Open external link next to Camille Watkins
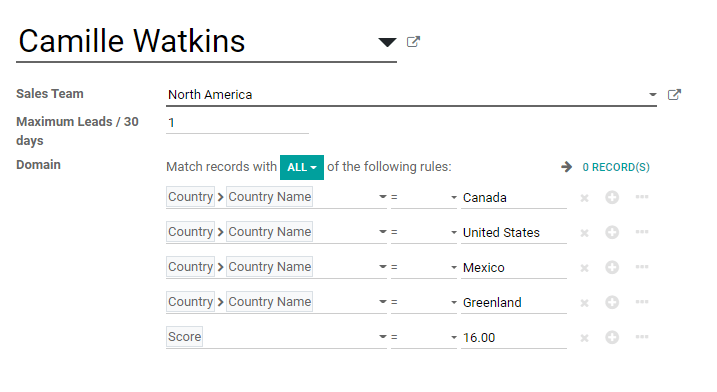The height and width of the screenshot is (392, 717). click(413, 42)
